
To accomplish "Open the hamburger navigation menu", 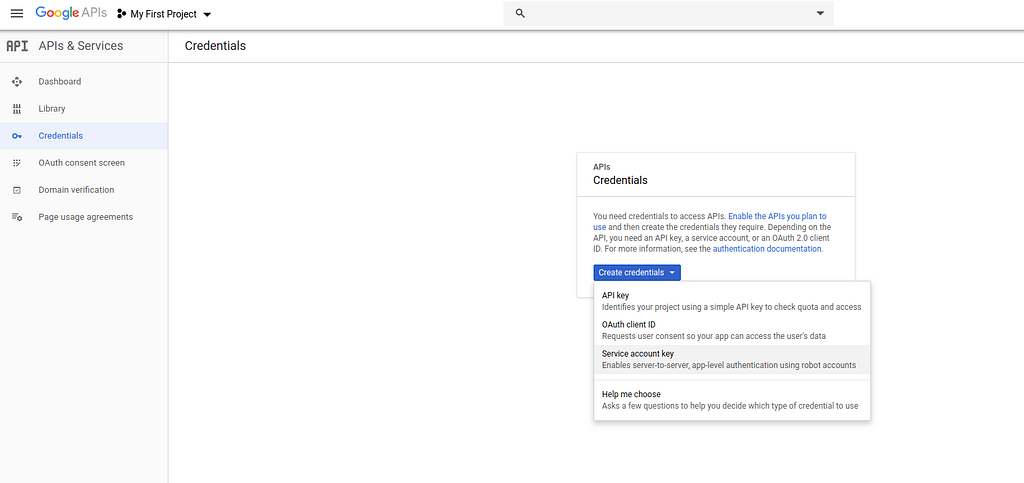I will [17, 14].
